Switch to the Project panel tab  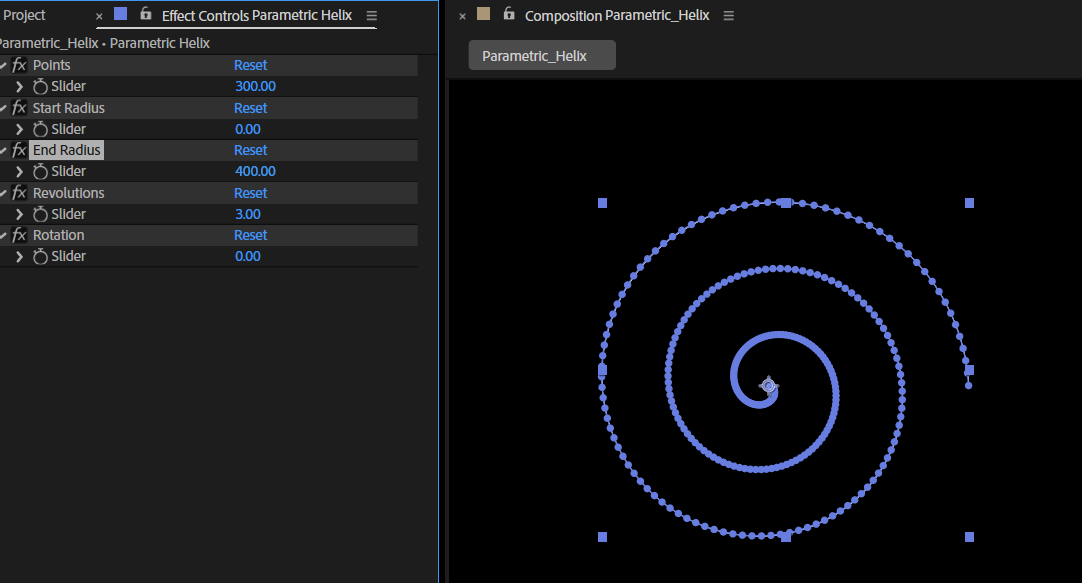pos(24,15)
